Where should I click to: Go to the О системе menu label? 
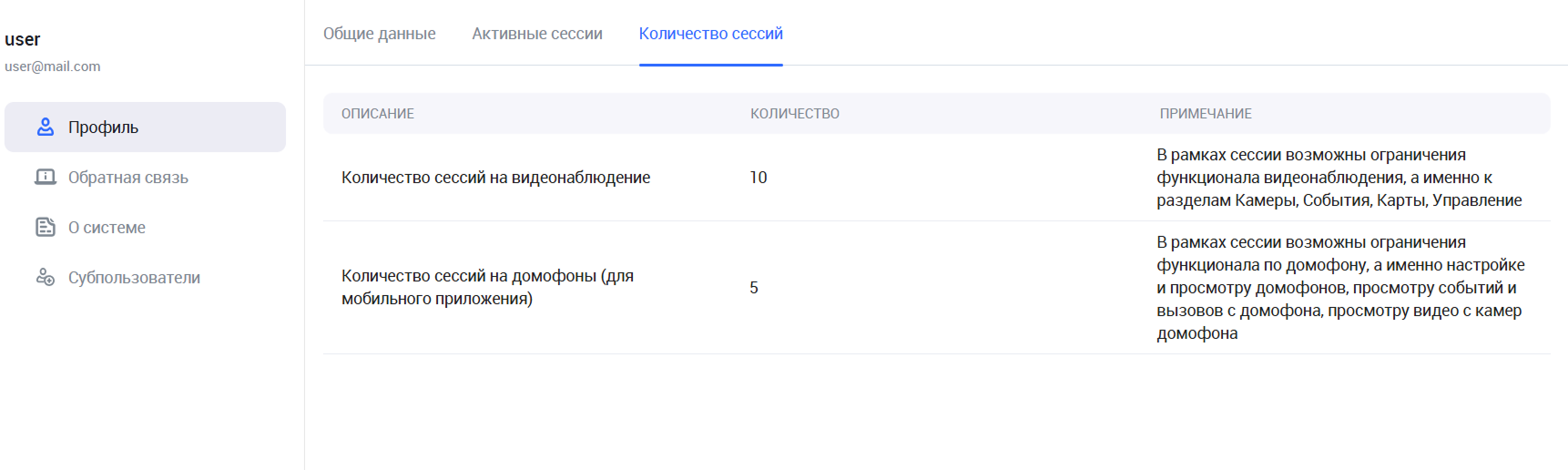pos(107,228)
